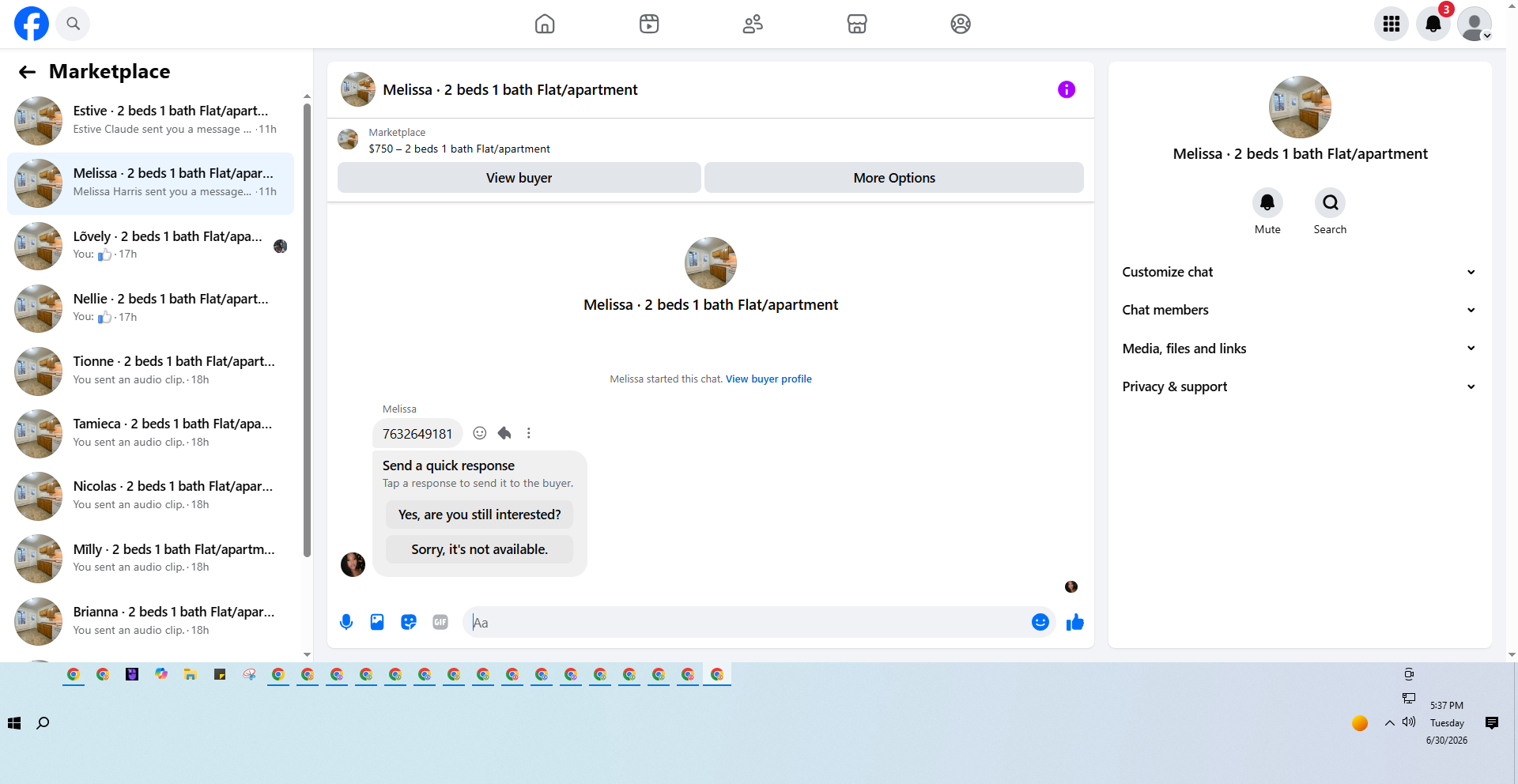Screen dimensions: 1518x784
Task: Record a voice clip with the microphone
Action: tap(346, 623)
